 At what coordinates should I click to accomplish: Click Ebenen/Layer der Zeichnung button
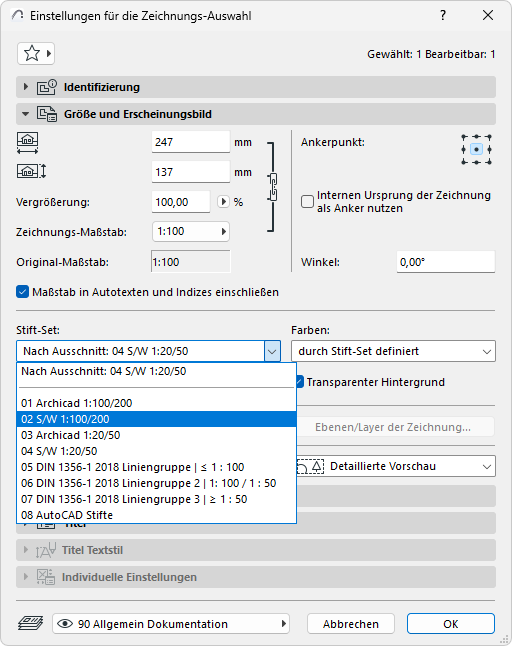pyautogui.click(x=393, y=427)
